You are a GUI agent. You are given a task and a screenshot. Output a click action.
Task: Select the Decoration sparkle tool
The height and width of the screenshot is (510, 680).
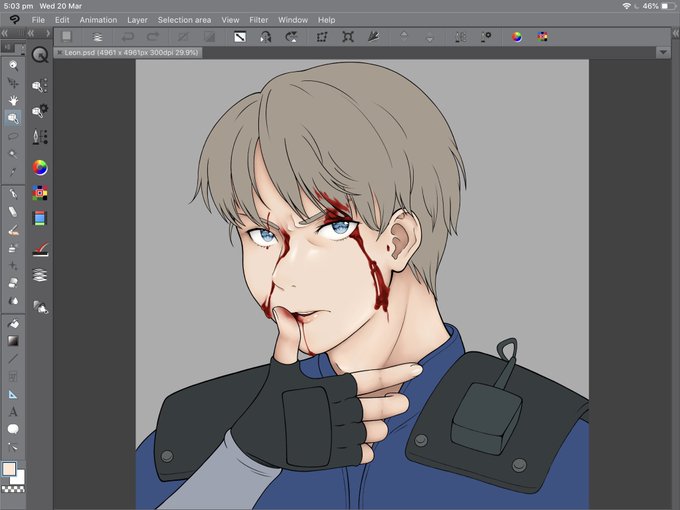(x=13, y=265)
